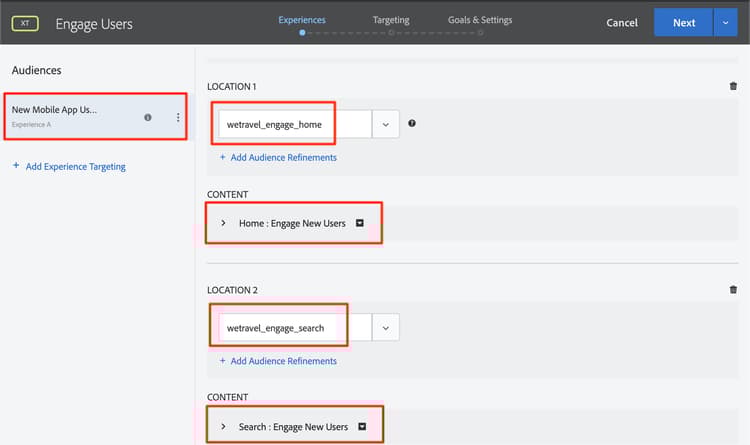This screenshot has width=750, height=445.
Task: Open Location 1 mbox dropdown arrow
Action: [386, 124]
